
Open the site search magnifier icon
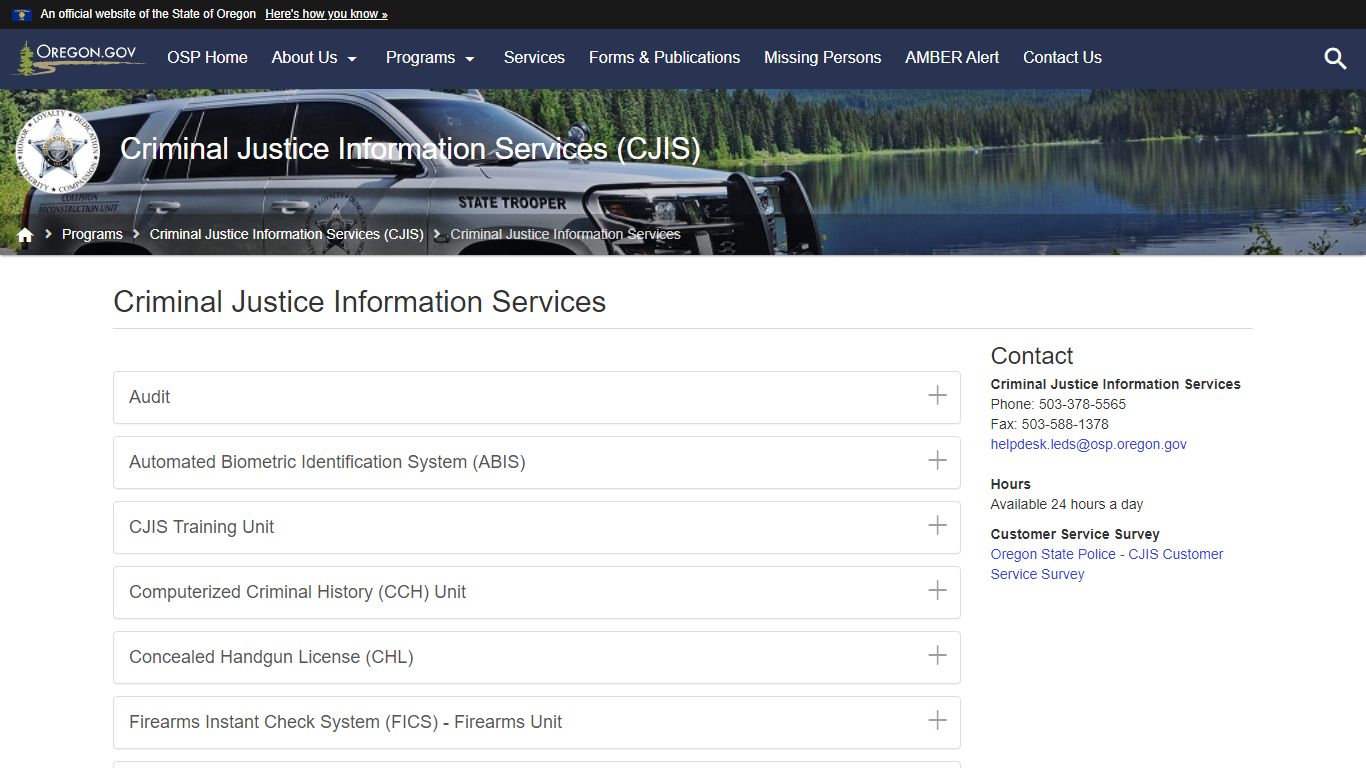[1335, 58]
